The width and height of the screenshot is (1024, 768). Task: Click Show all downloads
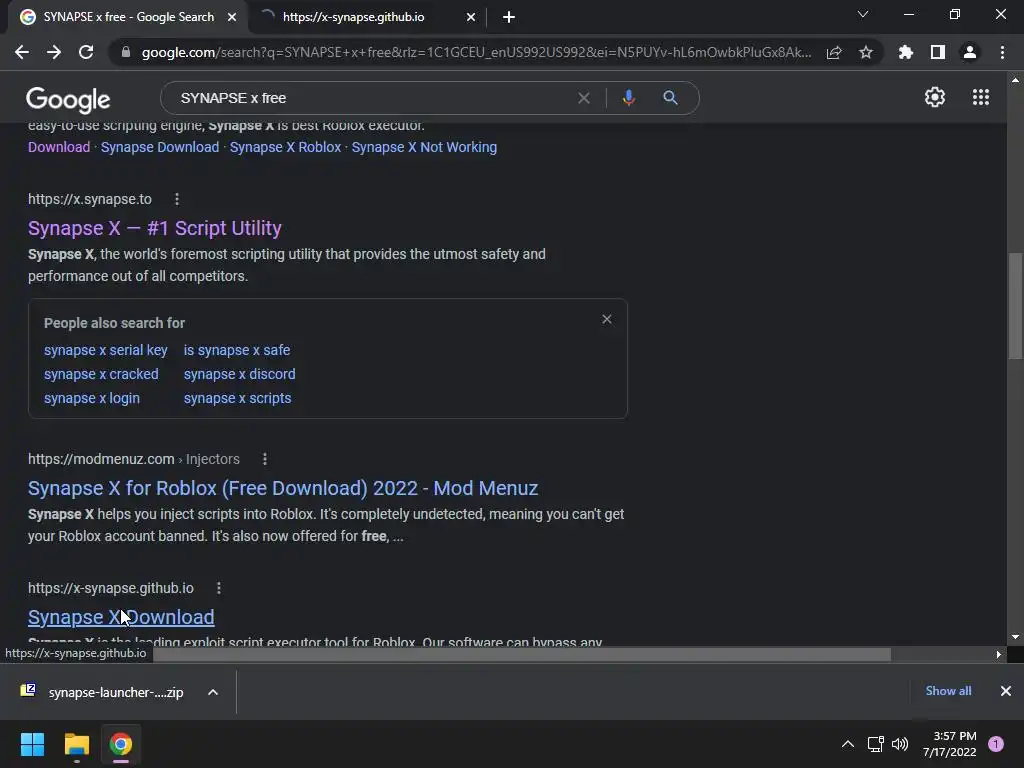948,691
